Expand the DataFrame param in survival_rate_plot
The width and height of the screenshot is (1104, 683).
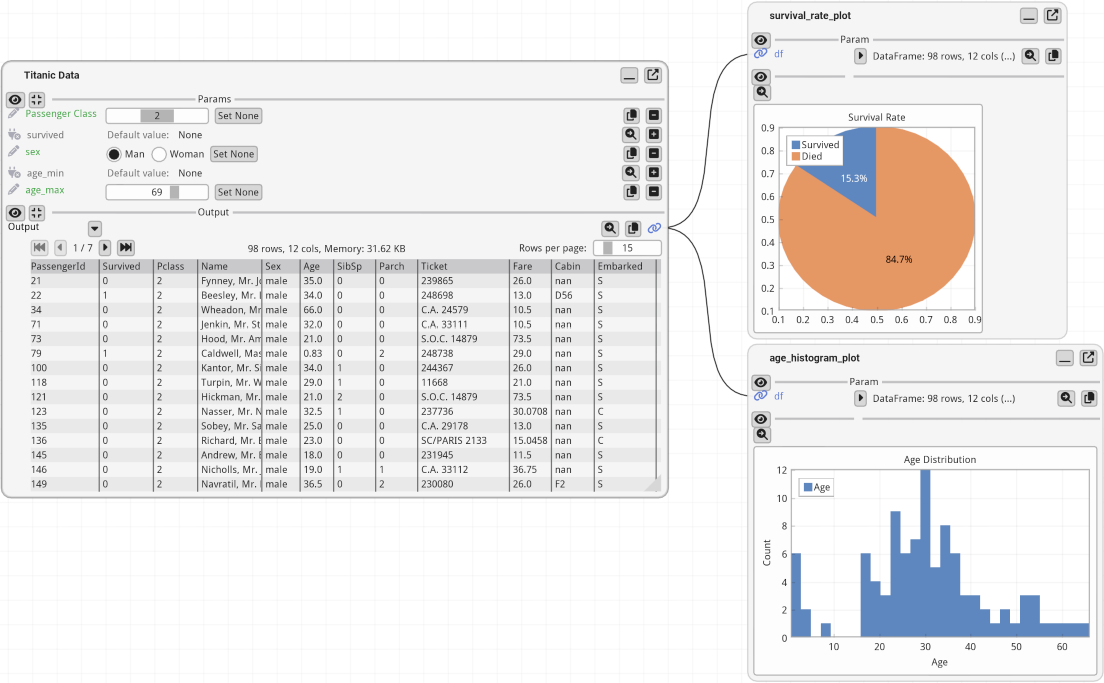(x=858, y=56)
